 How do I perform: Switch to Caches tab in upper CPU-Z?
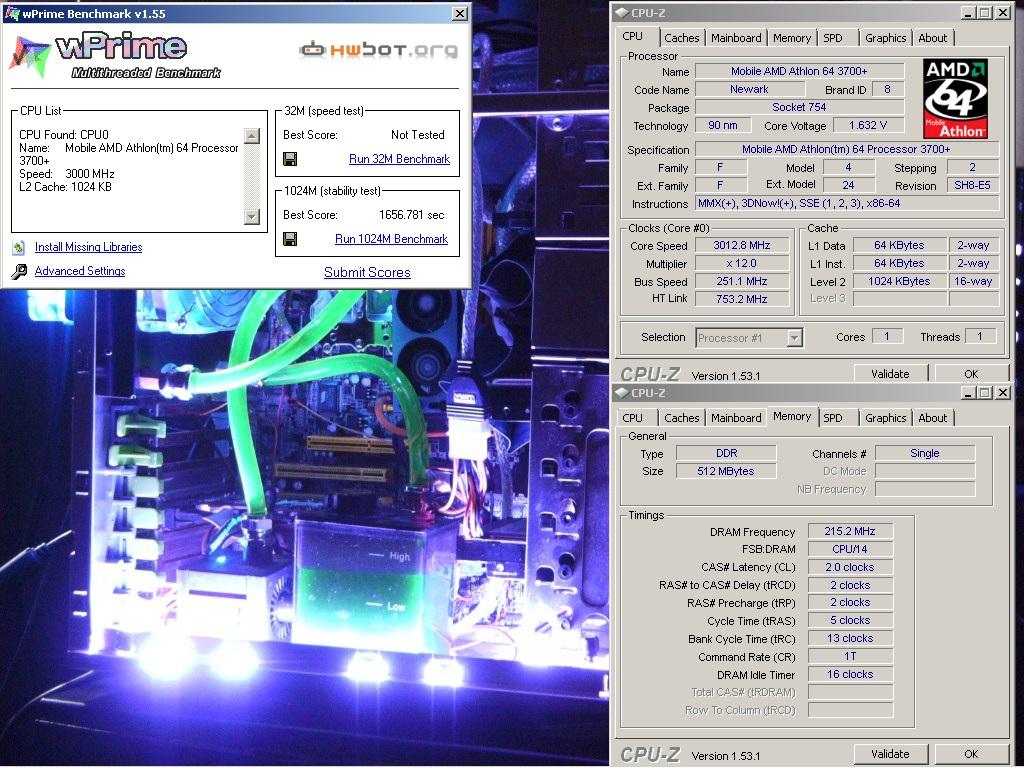tap(681, 38)
